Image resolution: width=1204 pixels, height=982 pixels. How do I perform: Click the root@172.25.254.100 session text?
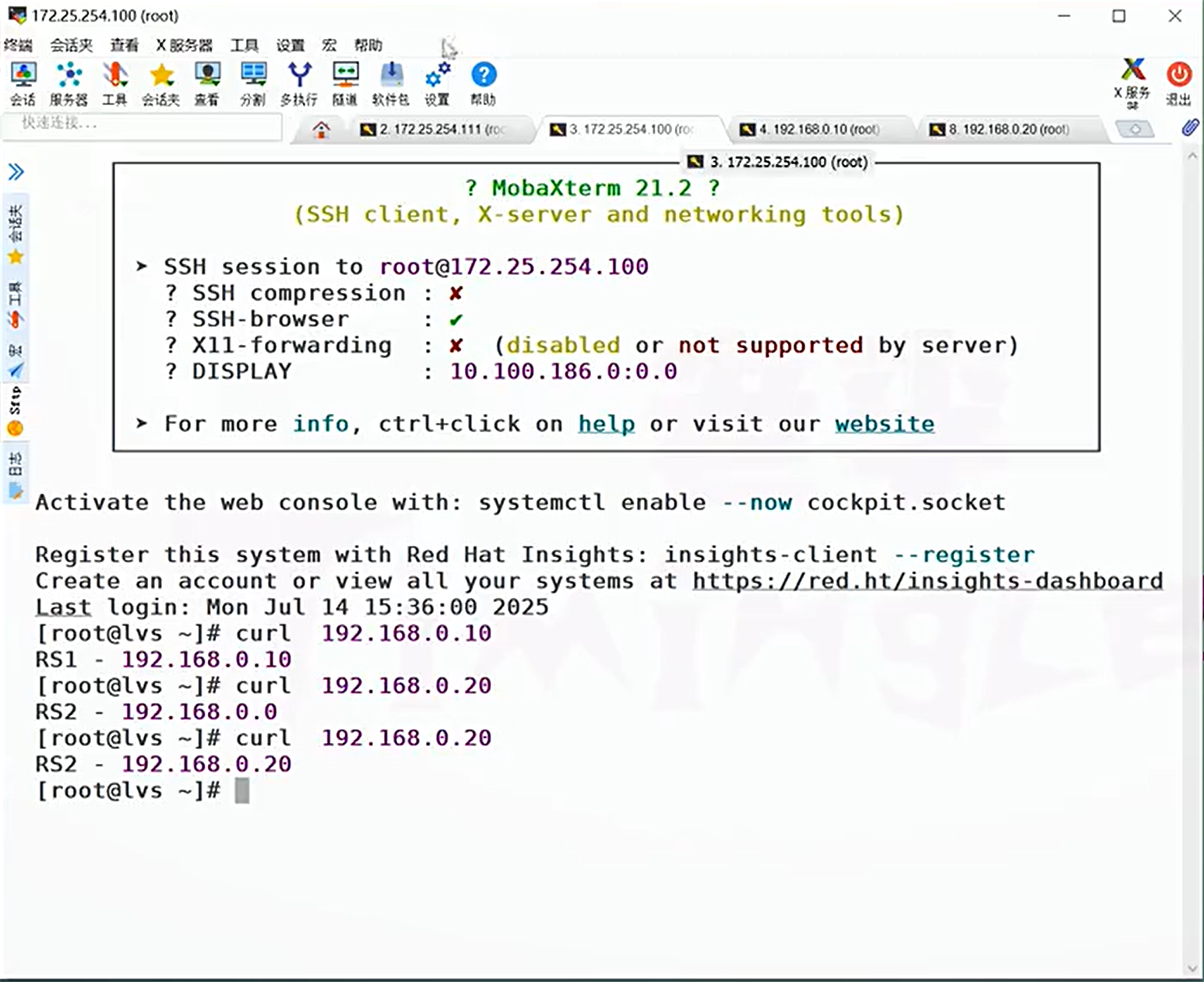(514, 266)
